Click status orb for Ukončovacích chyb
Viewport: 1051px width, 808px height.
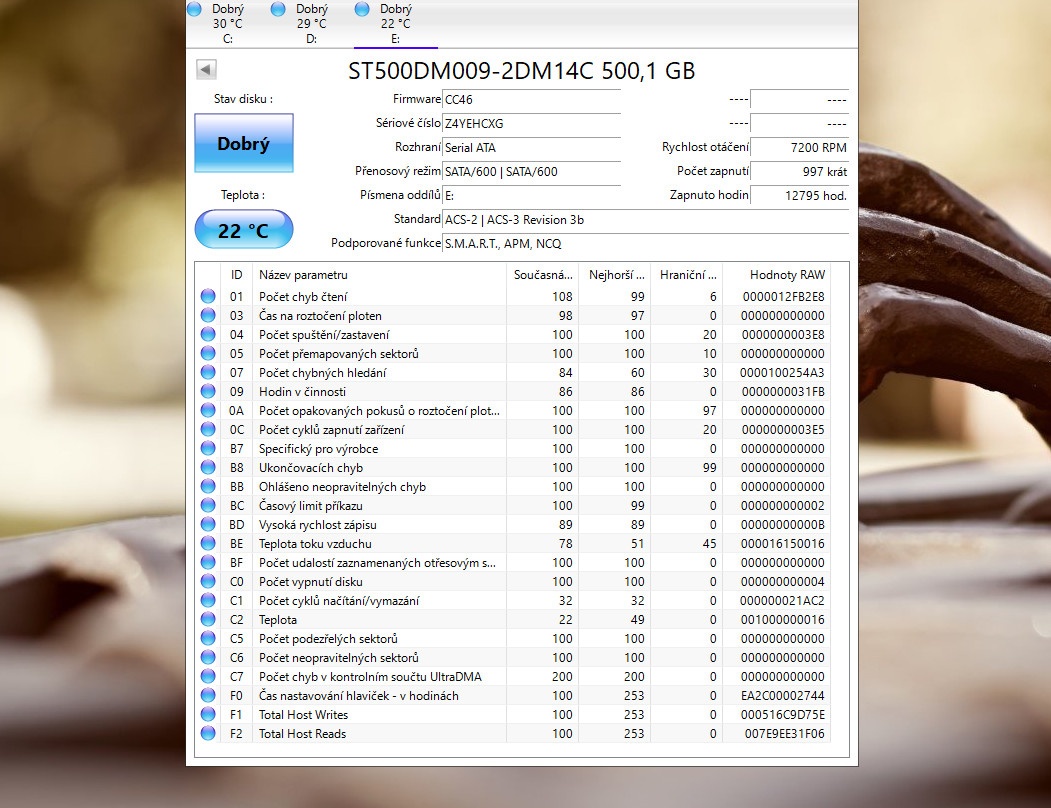point(208,467)
